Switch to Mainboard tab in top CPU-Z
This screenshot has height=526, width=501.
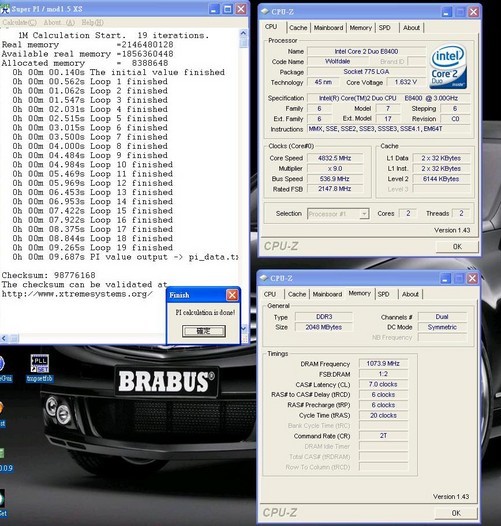pyautogui.click(x=328, y=28)
